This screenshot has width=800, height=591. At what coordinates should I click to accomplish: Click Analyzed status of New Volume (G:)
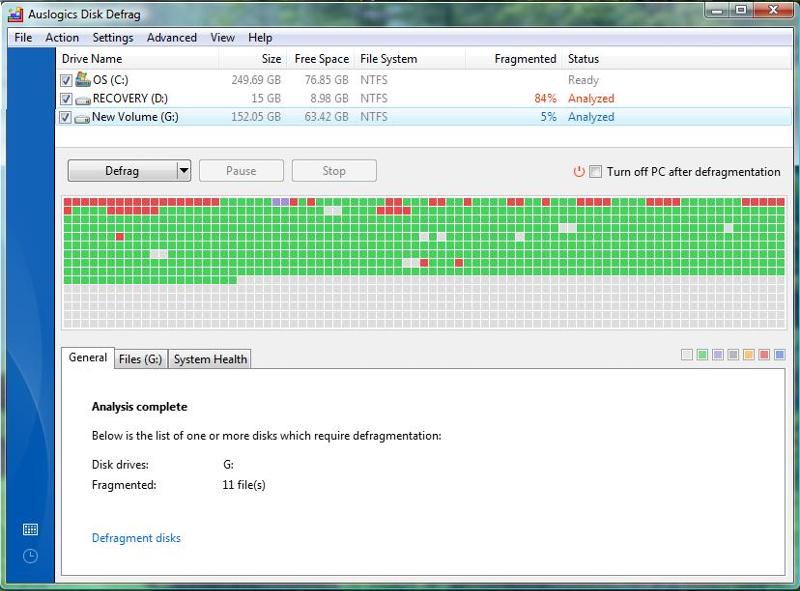[x=591, y=117]
